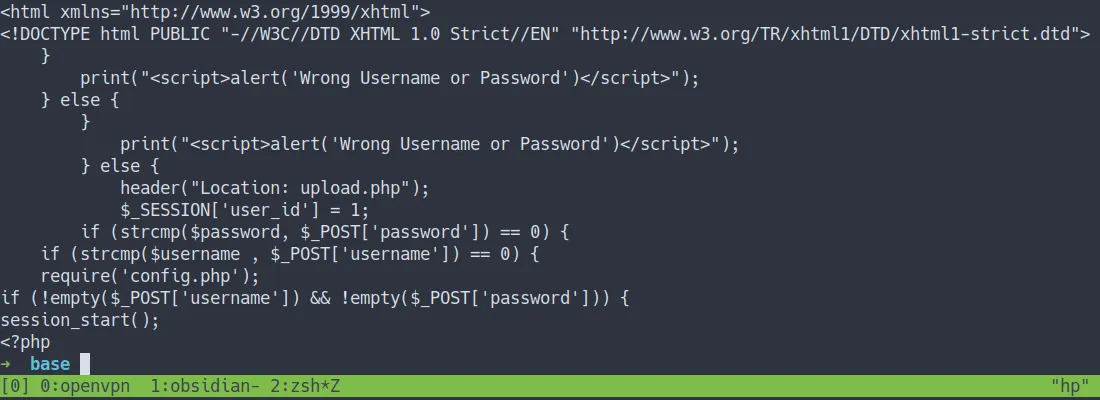Image resolution: width=1100 pixels, height=400 pixels.
Task: Click the strcmp($password line
Action: click(x=325, y=233)
